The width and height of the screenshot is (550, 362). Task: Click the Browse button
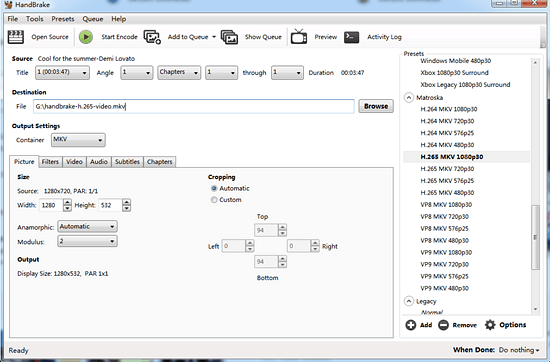point(376,106)
